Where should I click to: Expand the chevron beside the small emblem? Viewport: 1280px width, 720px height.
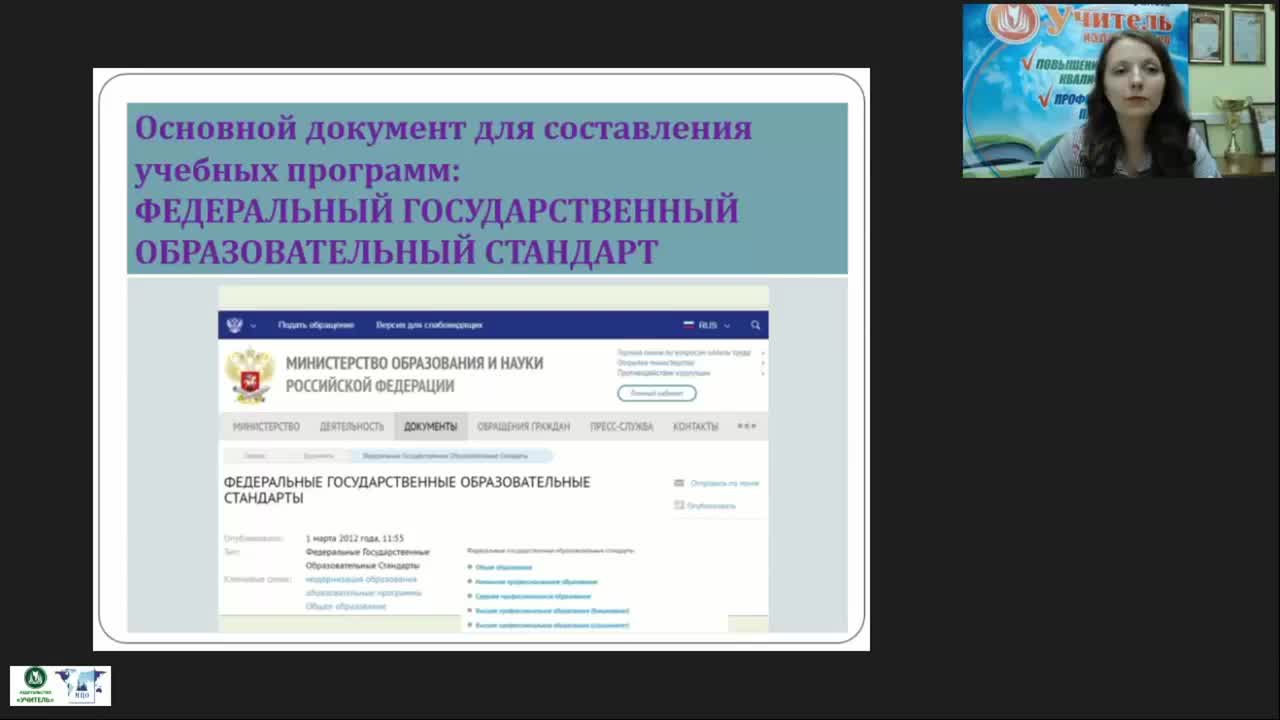[254, 326]
